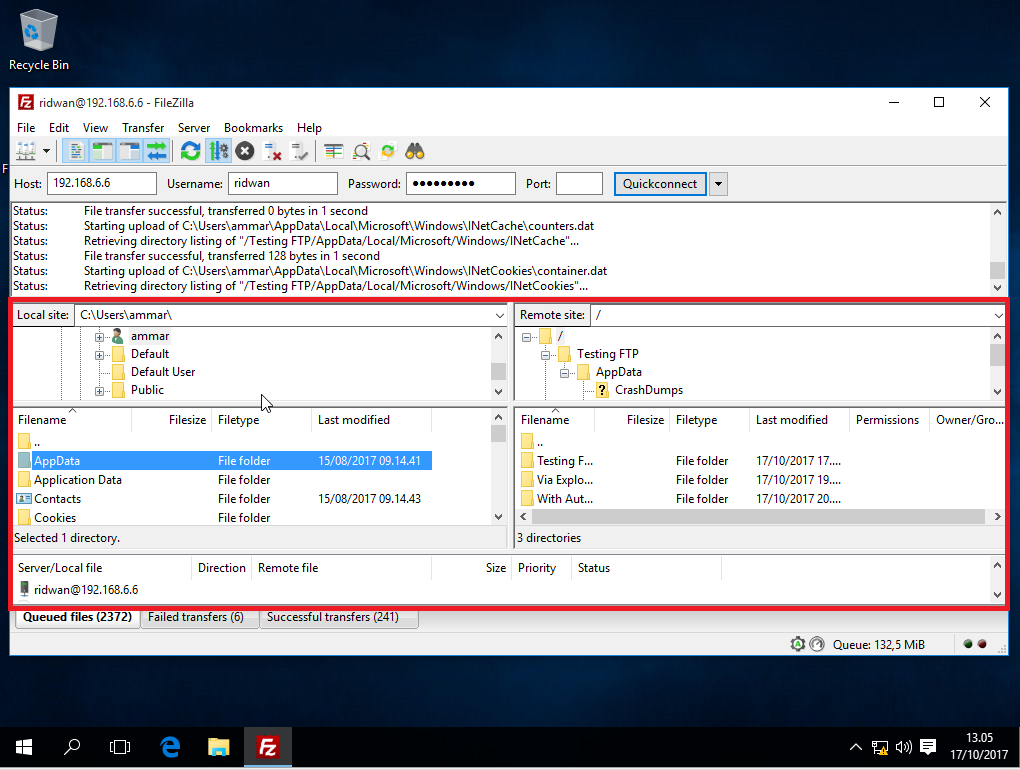Click the Username input field
Screen dimensions: 1020x770
282,183
